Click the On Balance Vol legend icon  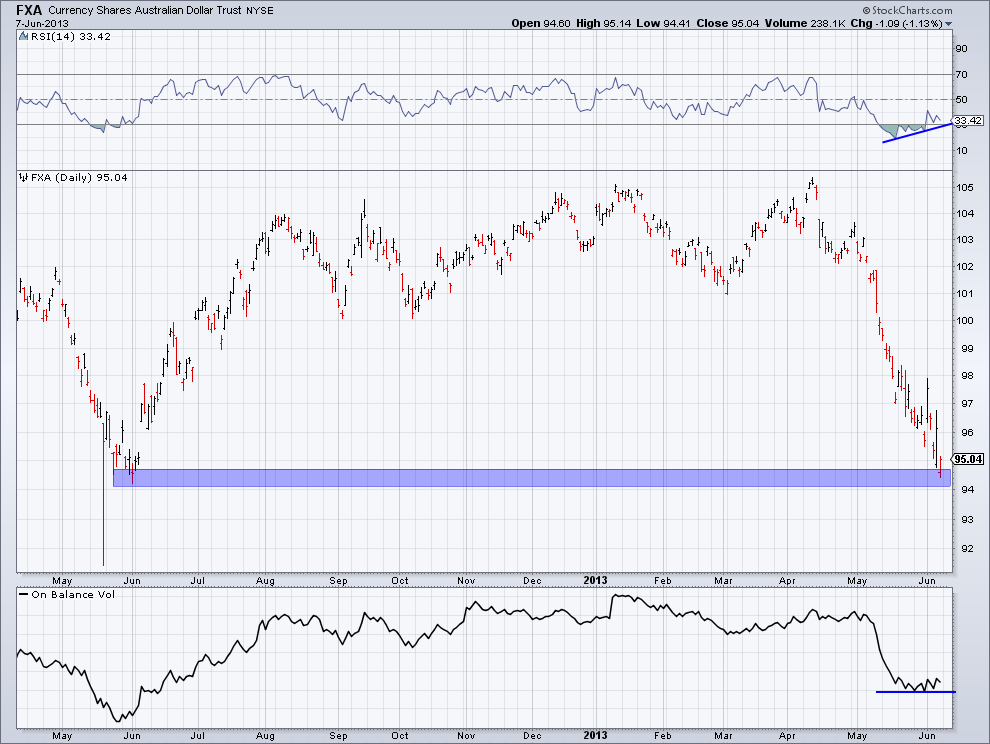pyautogui.click(x=23, y=595)
